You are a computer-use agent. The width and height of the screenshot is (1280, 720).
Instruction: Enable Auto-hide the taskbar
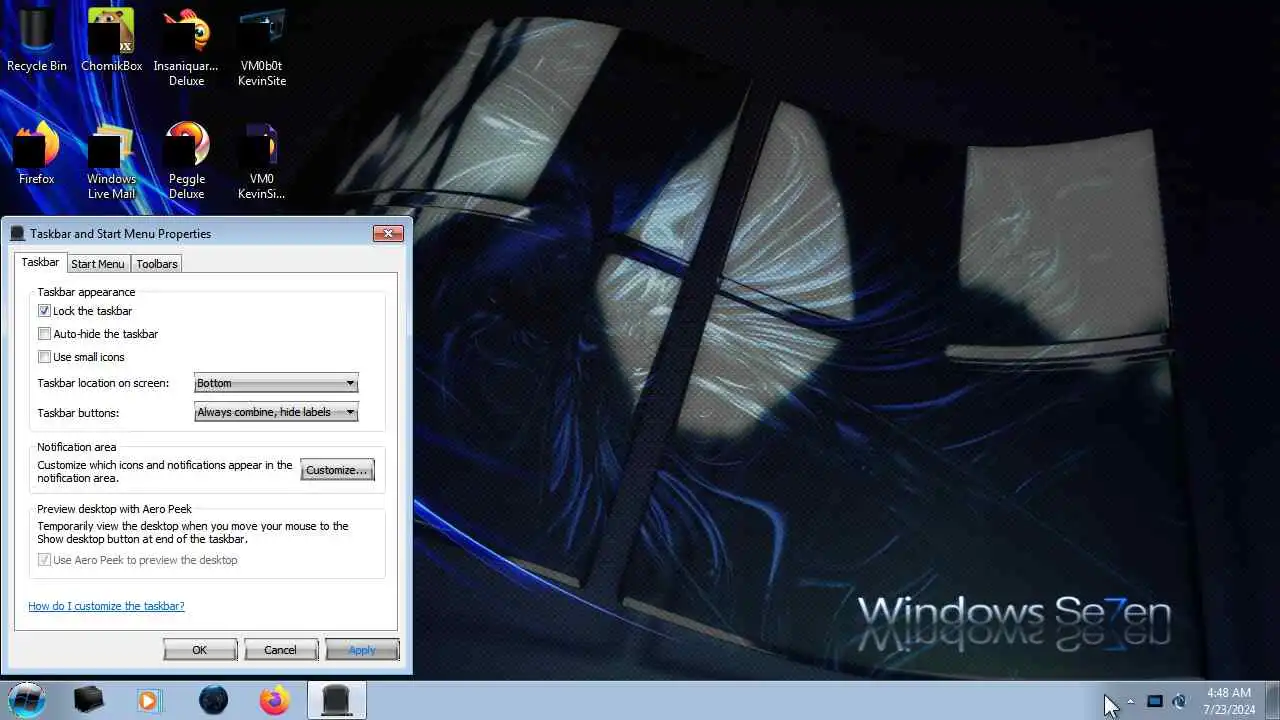[x=44, y=334]
